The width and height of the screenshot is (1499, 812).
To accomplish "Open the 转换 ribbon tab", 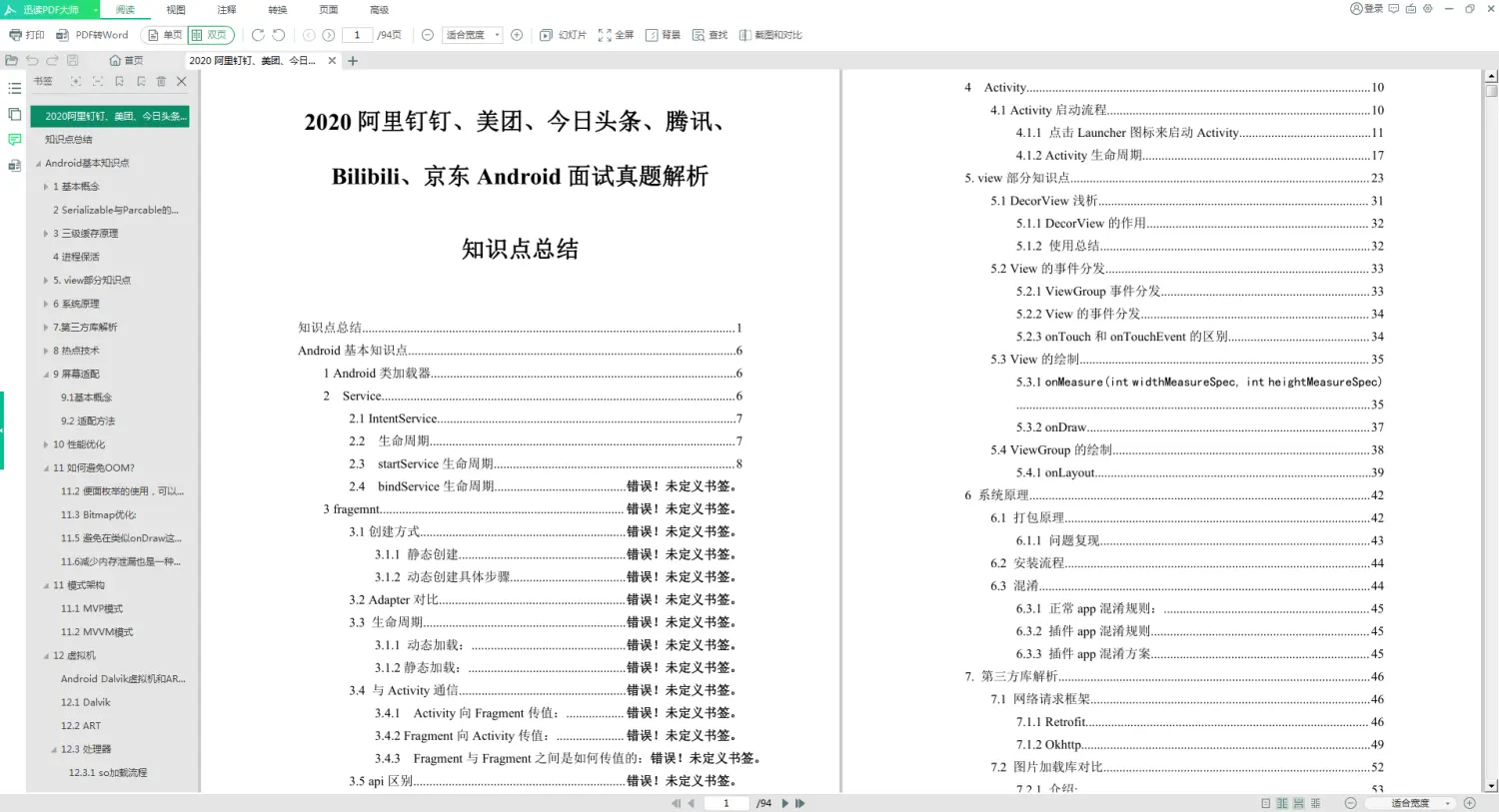I will [x=278, y=10].
